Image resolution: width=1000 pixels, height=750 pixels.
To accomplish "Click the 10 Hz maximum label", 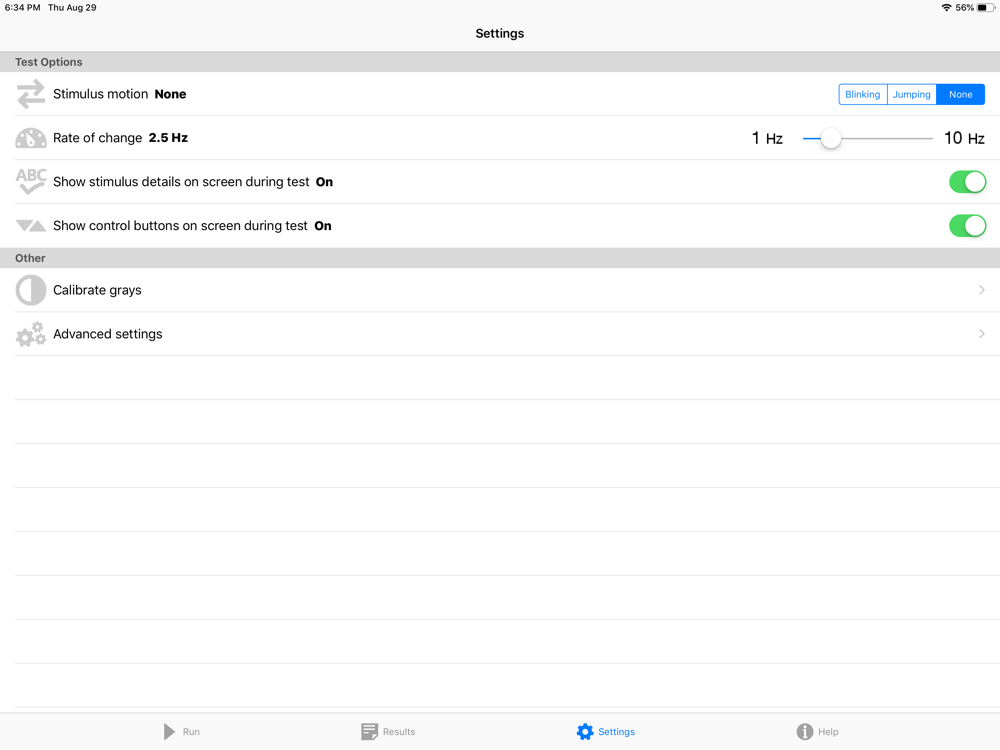I will 964,138.
